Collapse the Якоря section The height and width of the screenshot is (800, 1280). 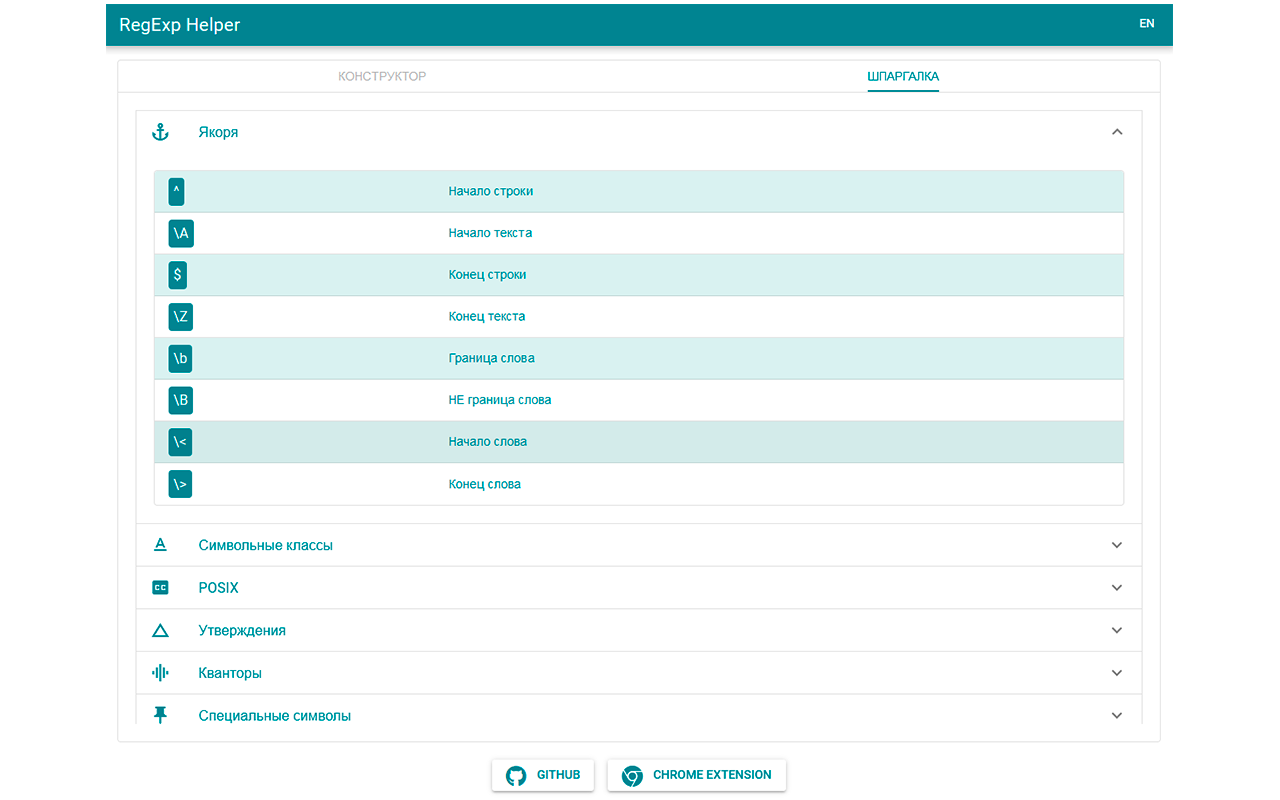(x=1117, y=131)
